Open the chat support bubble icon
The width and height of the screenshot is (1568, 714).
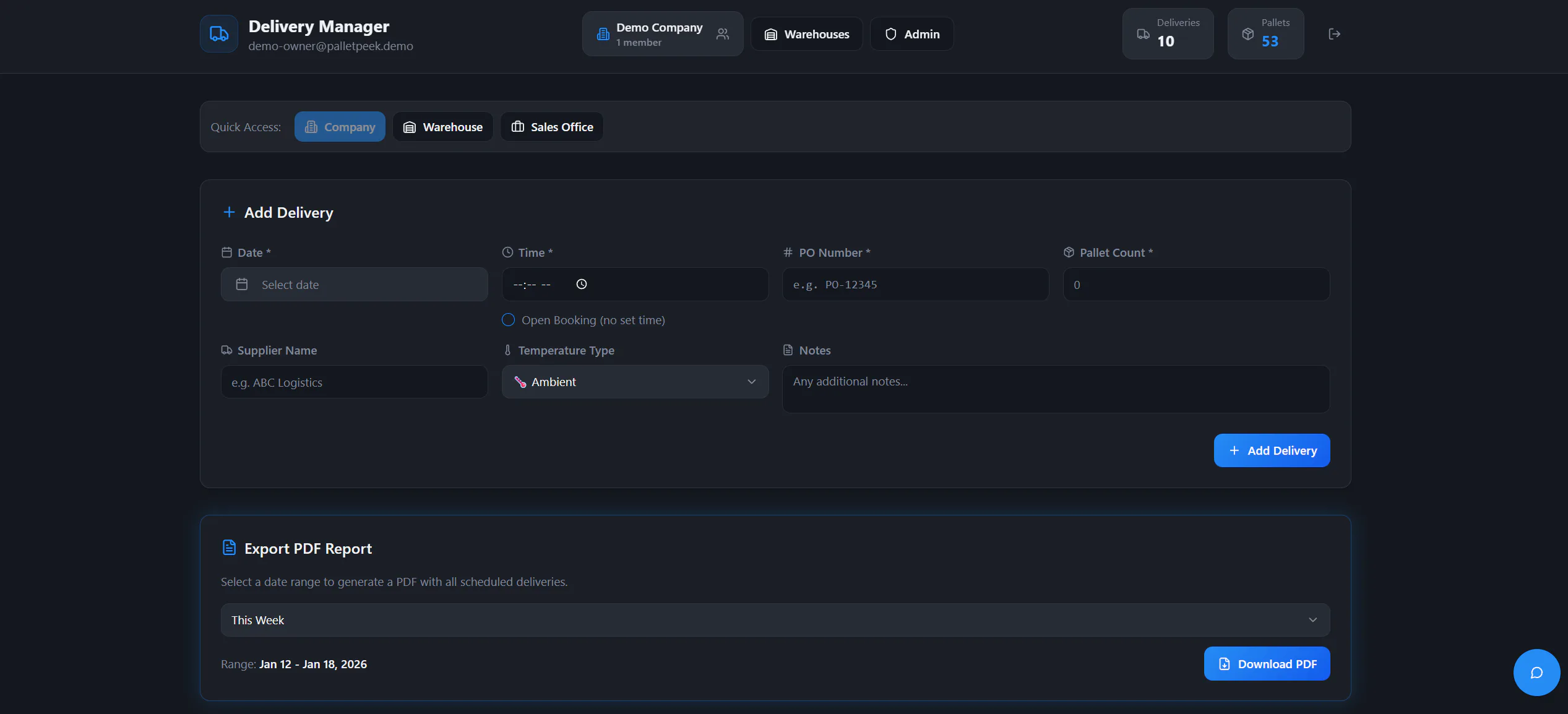(x=1536, y=673)
